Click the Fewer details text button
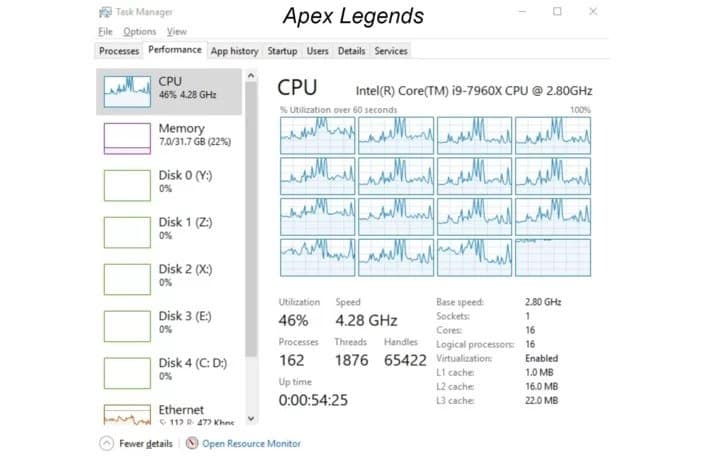Screen dimensions: 711x457 [146, 443]
